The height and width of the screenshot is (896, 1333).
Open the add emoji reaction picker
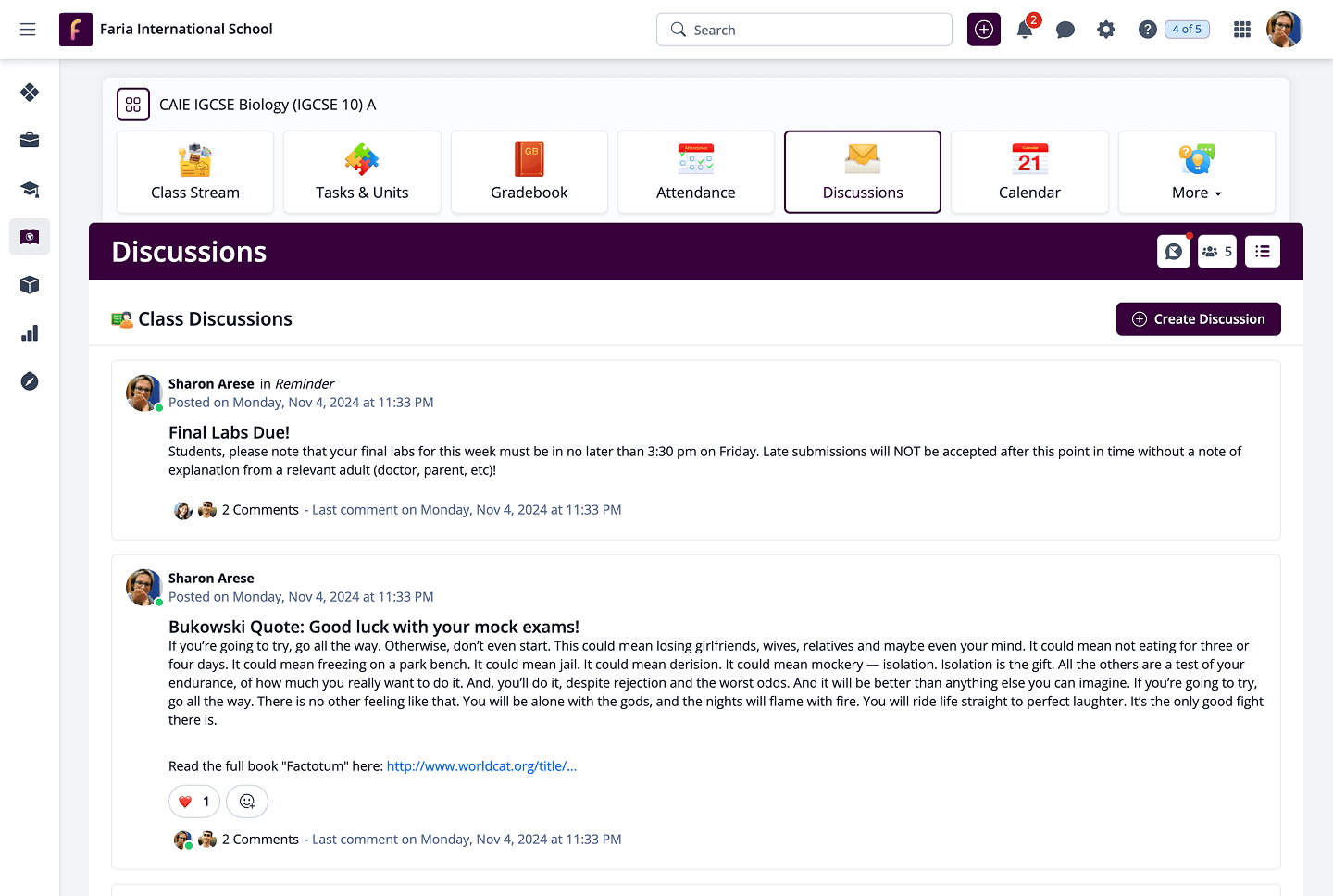pyautogui.click(x=247, y=802)
